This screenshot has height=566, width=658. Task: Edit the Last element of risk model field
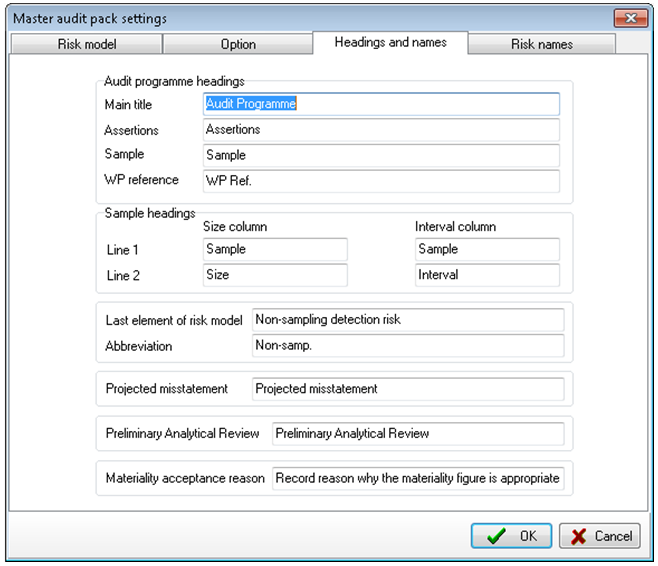408,320
